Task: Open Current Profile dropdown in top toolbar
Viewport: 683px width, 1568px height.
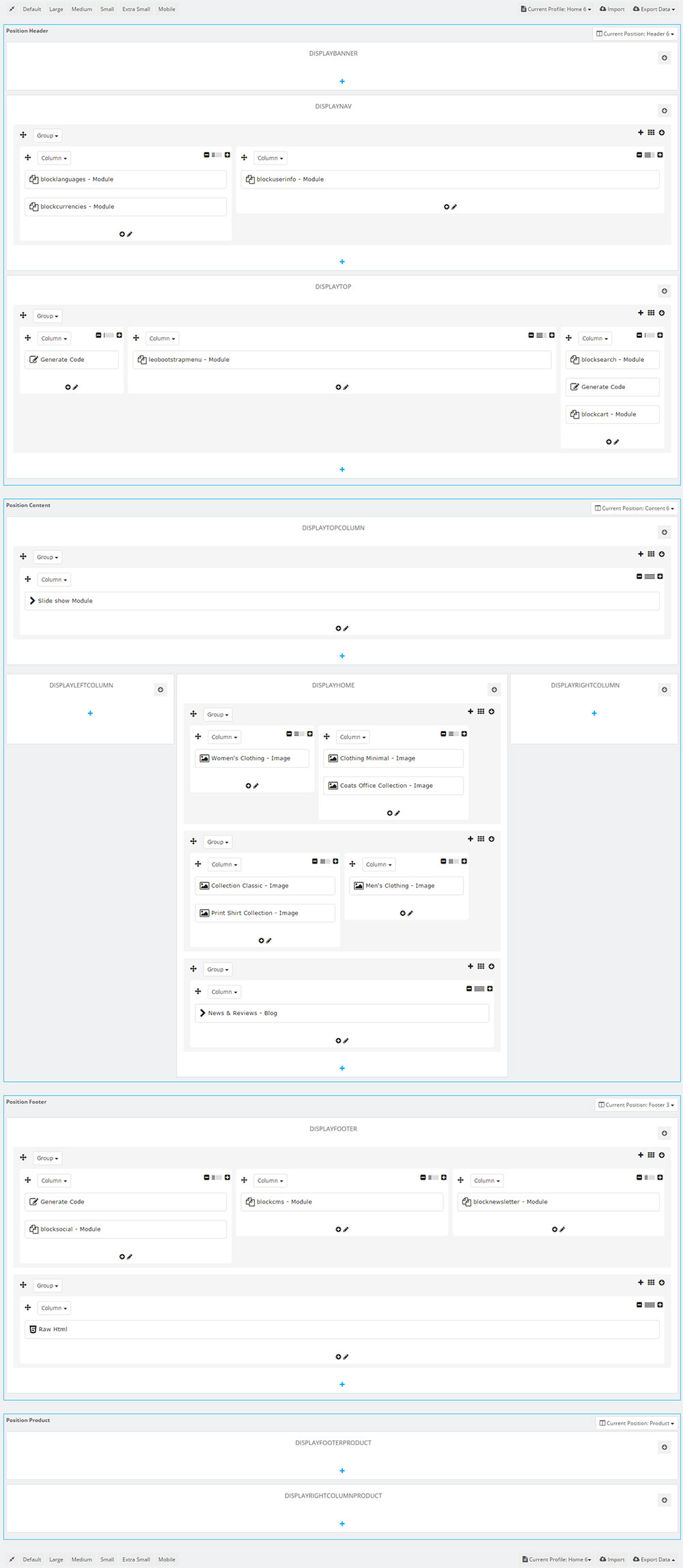Action: 556,9
